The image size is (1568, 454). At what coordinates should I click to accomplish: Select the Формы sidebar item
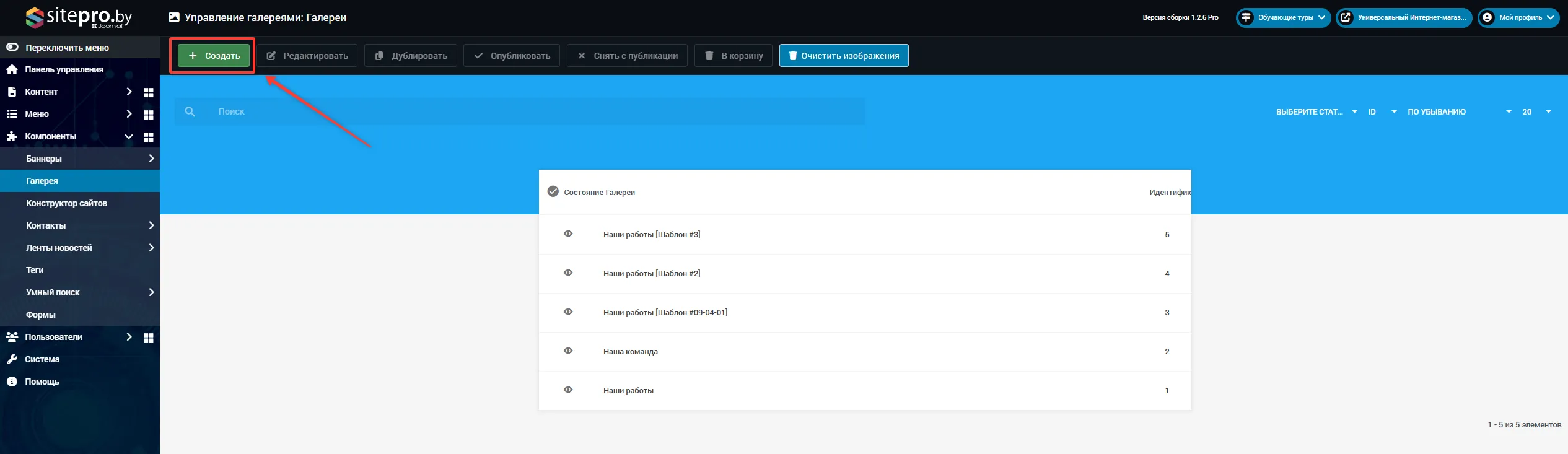coord(41,315)
